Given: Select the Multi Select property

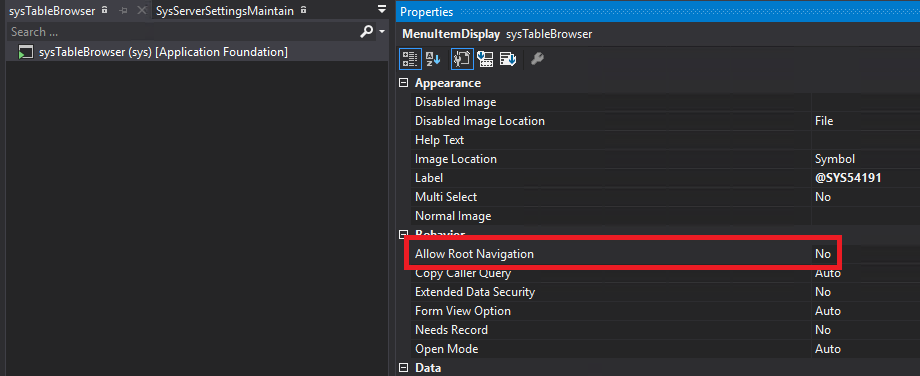Looking at the screenshot, I should point(446,197).
